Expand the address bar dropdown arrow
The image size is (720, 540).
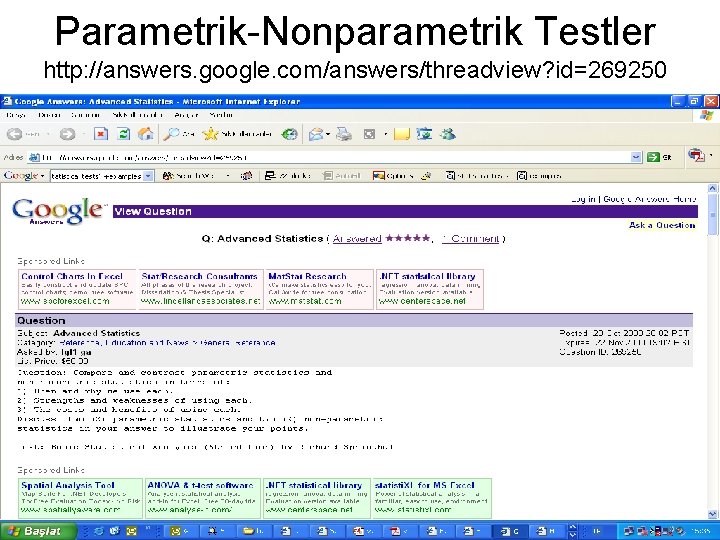[x=636, y=158]
